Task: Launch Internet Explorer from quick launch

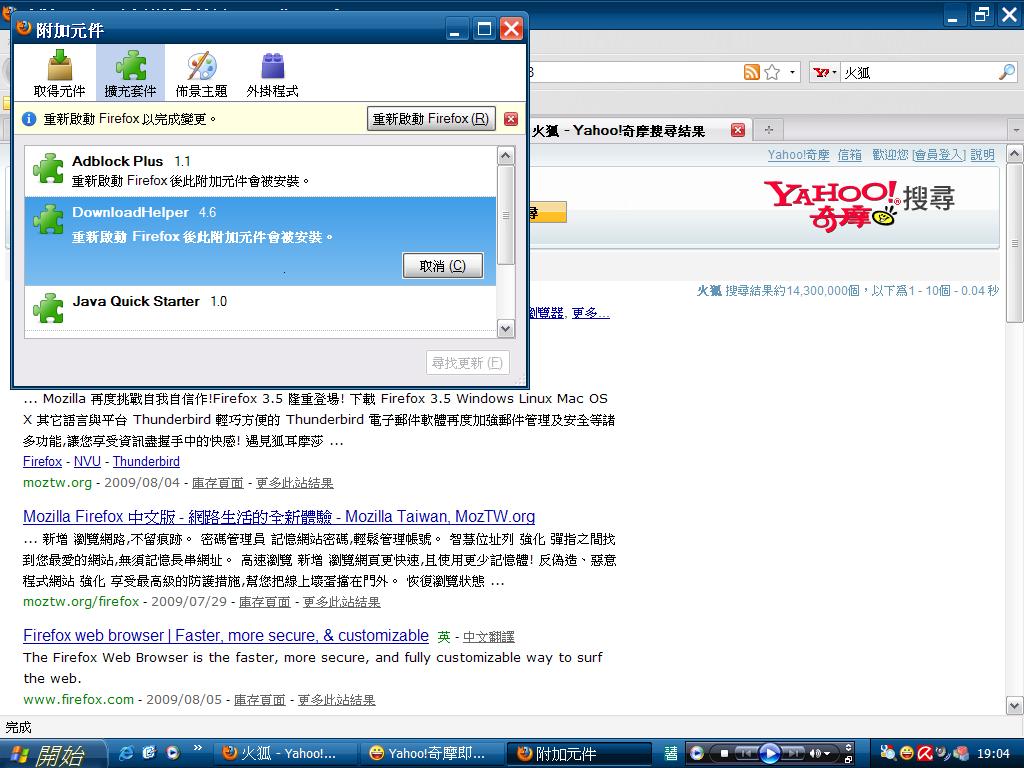Action: coord(126,753)
